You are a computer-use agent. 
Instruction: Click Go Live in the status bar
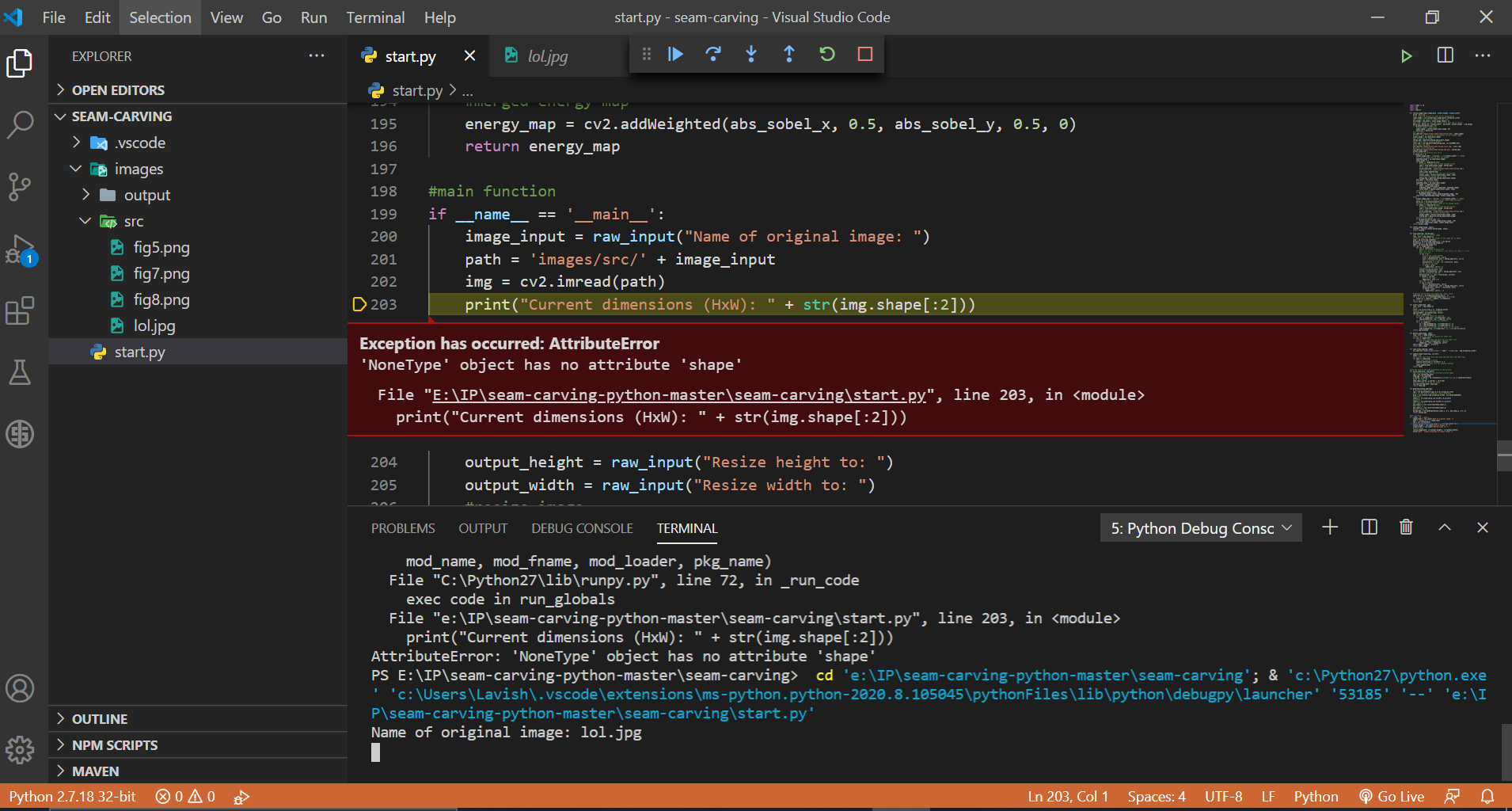pyautogui.click(x=1392, y=797)
